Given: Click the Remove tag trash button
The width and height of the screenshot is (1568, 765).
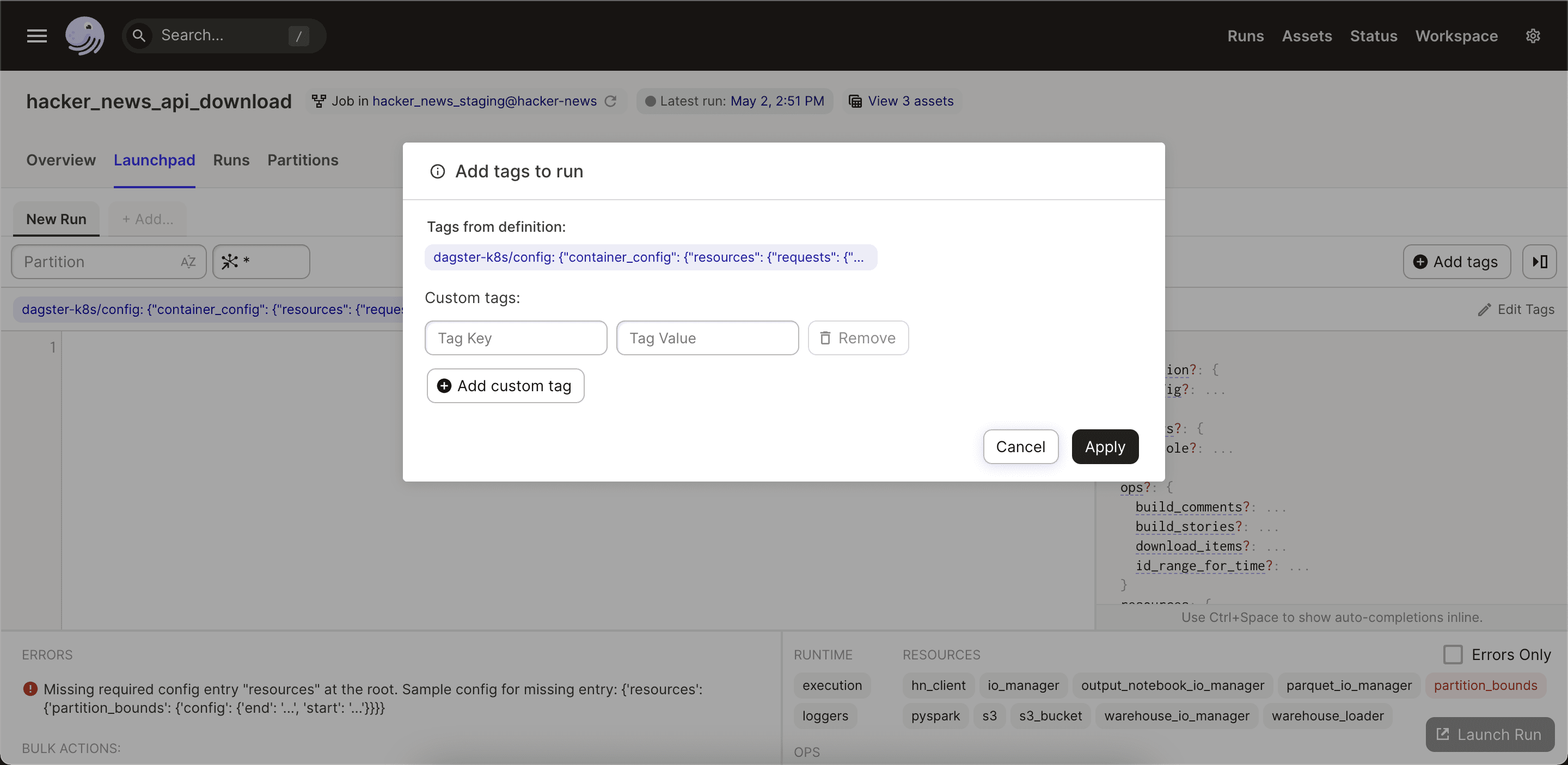Looking at the screenshot, I should (857, 338).
